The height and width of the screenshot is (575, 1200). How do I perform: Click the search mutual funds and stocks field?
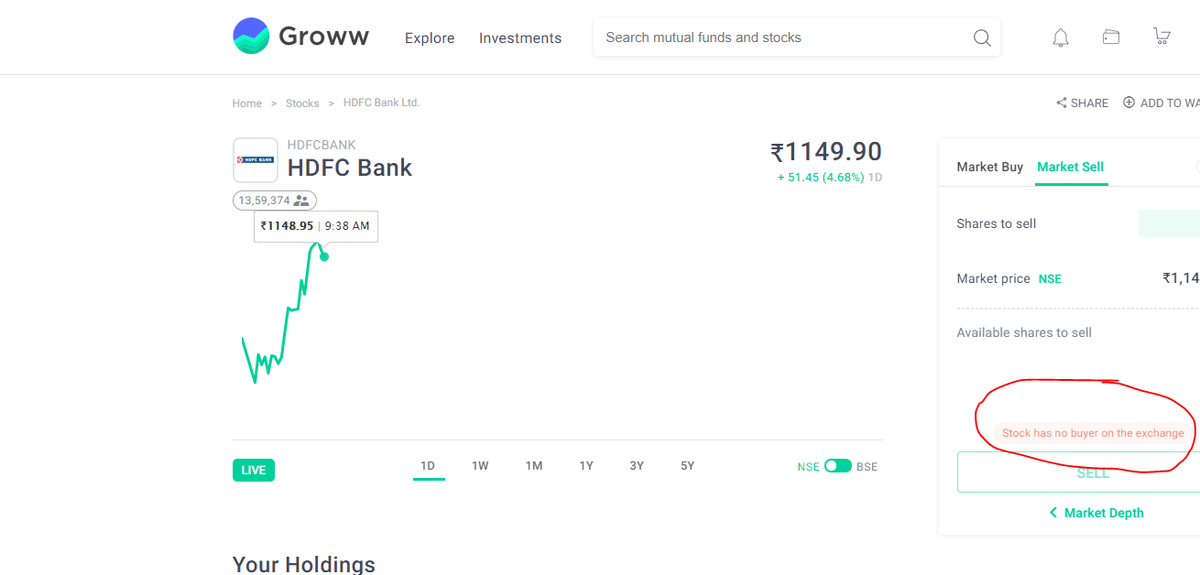tap(797, 38)
